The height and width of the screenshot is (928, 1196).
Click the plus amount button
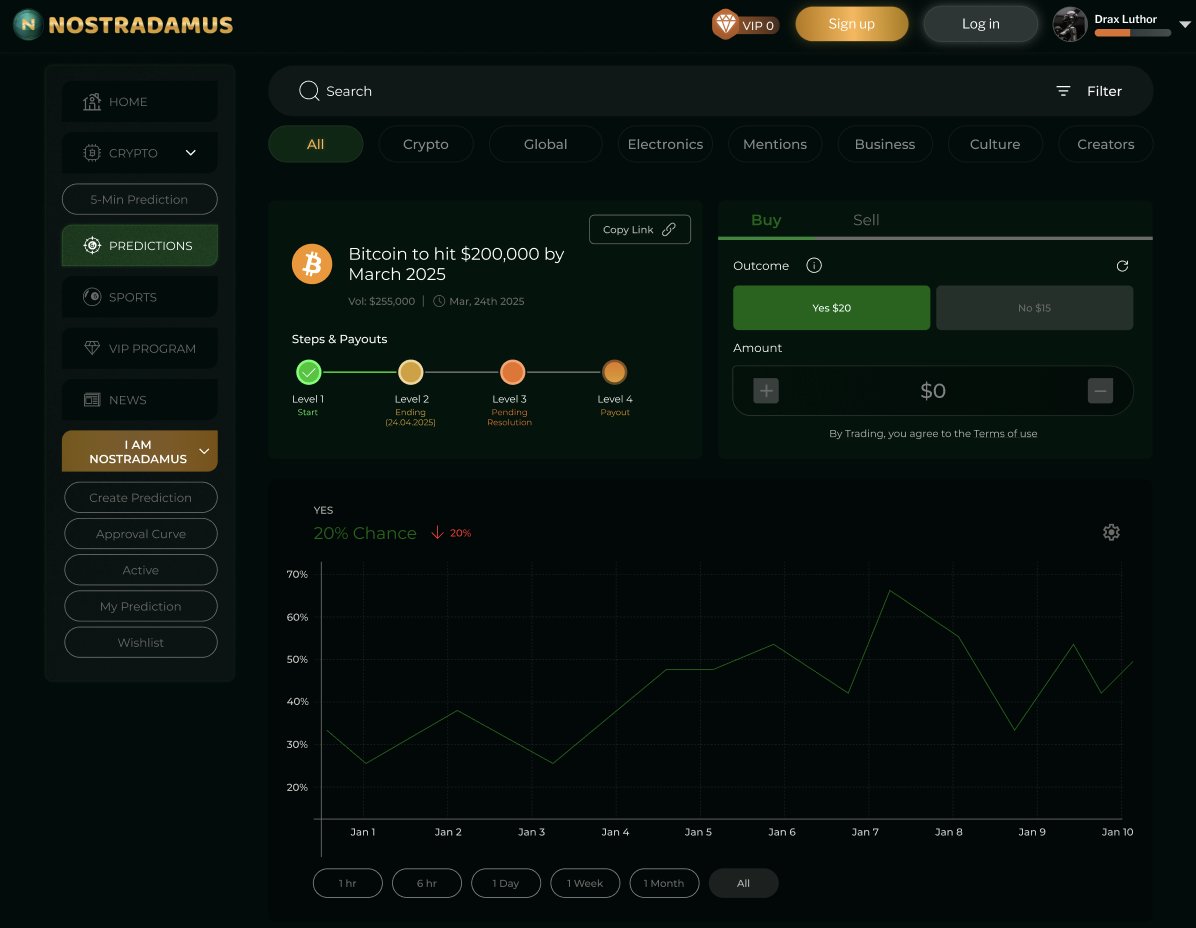click(x=766, y=390)
